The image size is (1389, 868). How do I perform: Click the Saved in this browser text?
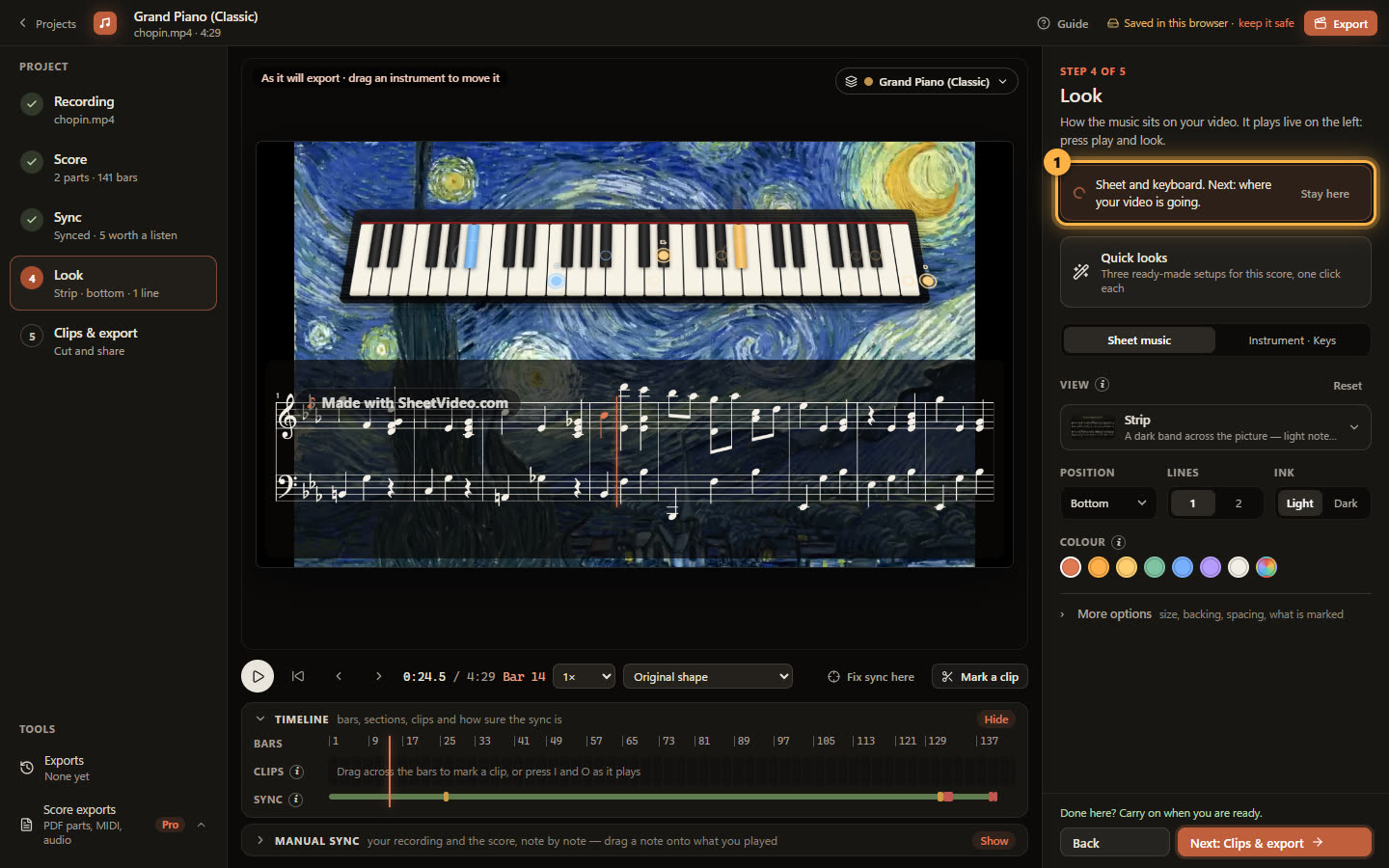click(x=1176, y=23)
